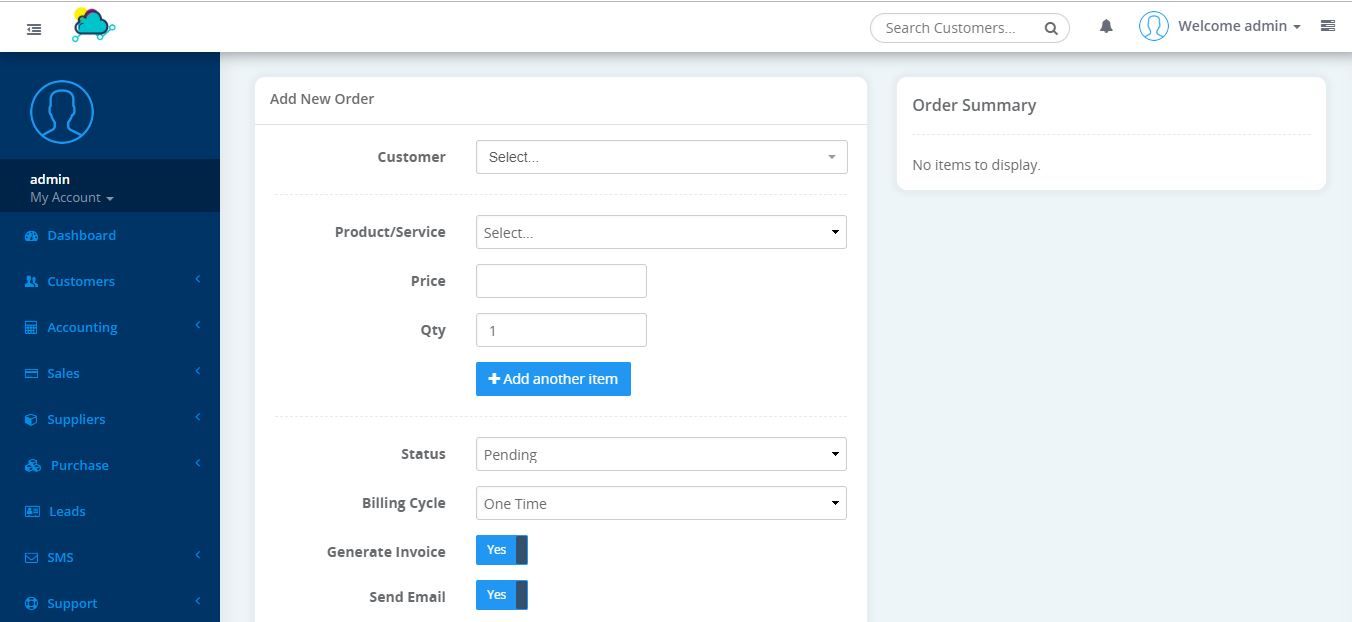This screenshot has width=1352, height=622.
Task: Click the cloud logo in header
Action: click(x=93, y=25)
